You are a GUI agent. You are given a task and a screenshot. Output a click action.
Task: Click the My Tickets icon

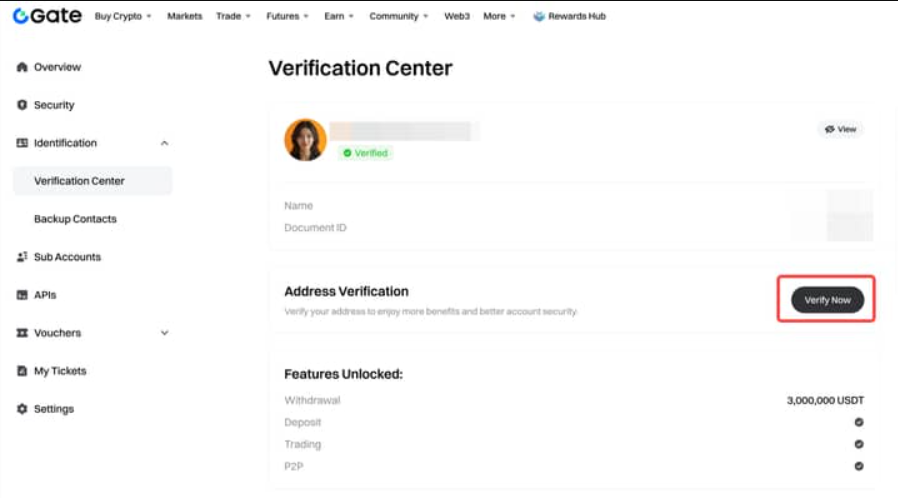22,371
